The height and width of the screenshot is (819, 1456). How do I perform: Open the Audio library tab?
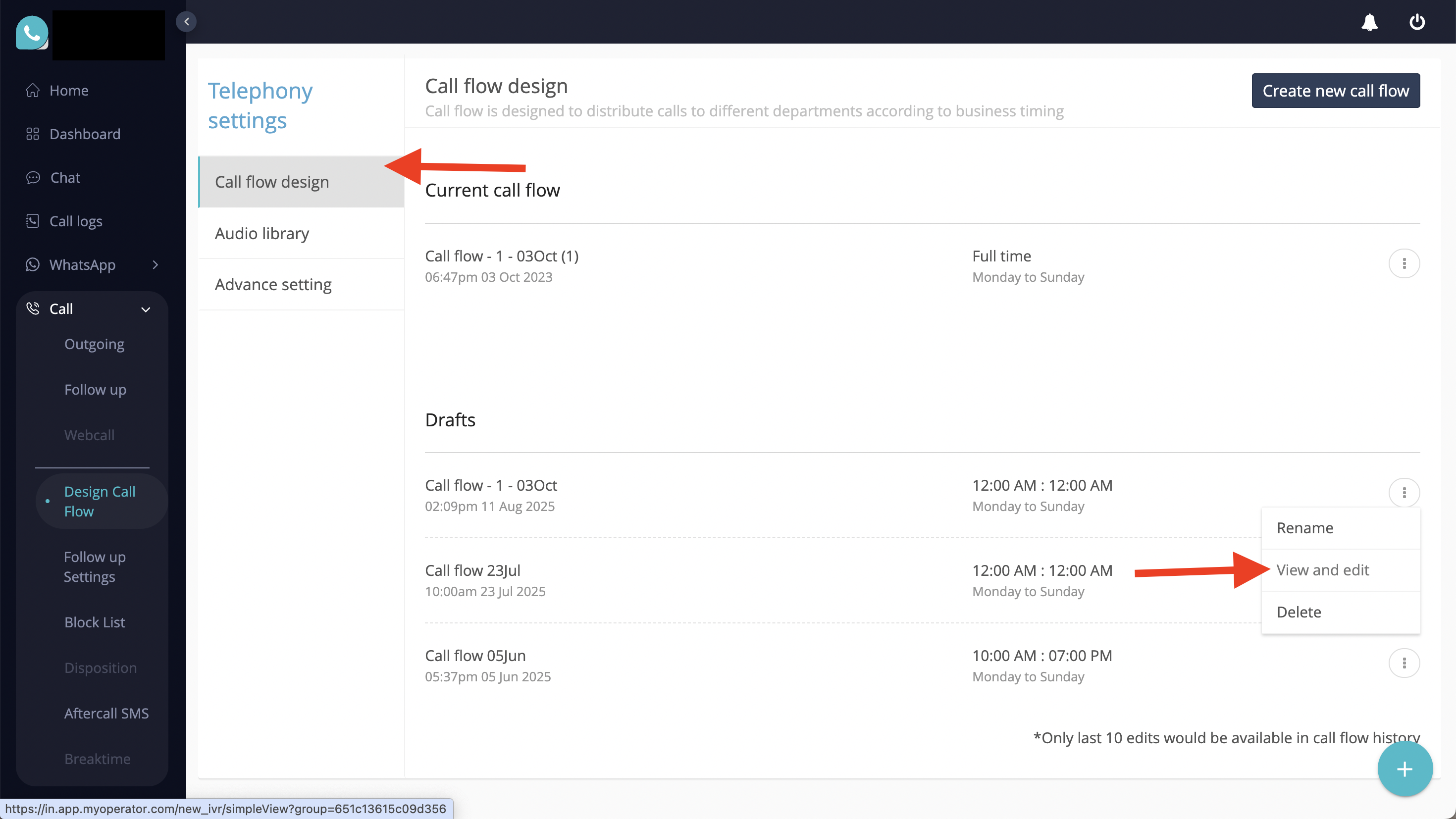[x=261, y=233]
